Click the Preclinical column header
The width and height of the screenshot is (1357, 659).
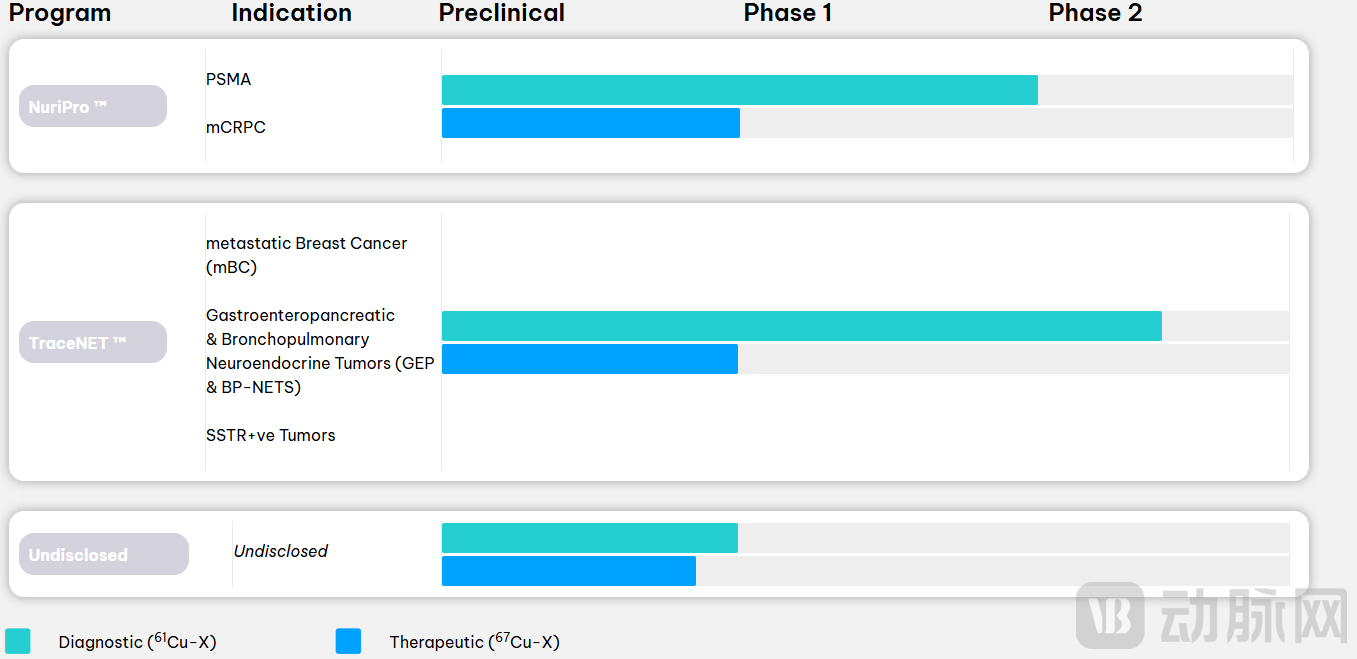(501, 13)
